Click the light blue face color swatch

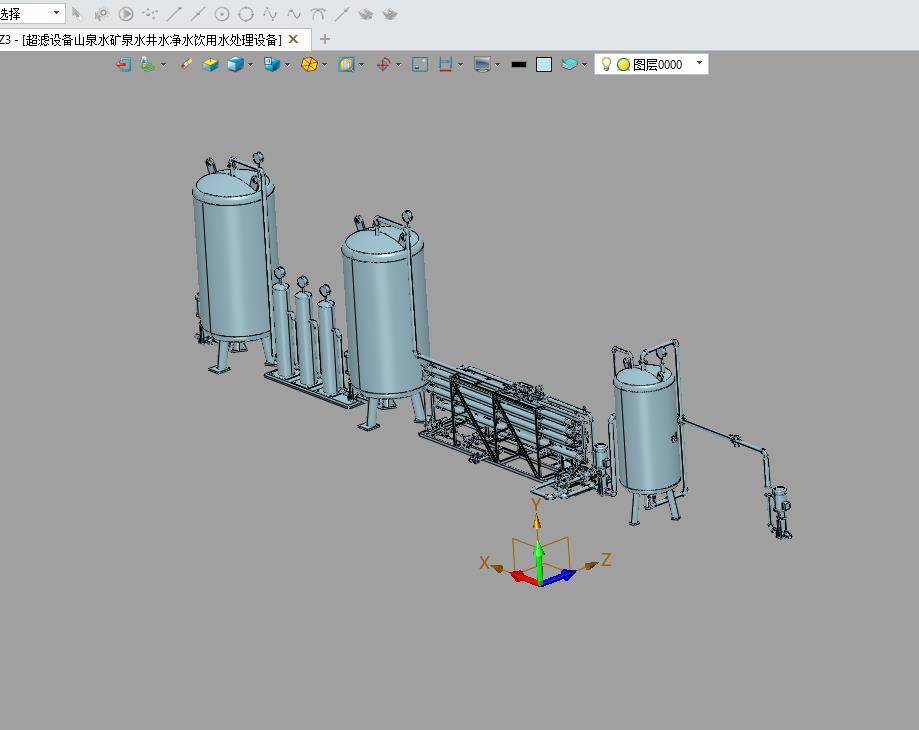click(544, 64)
